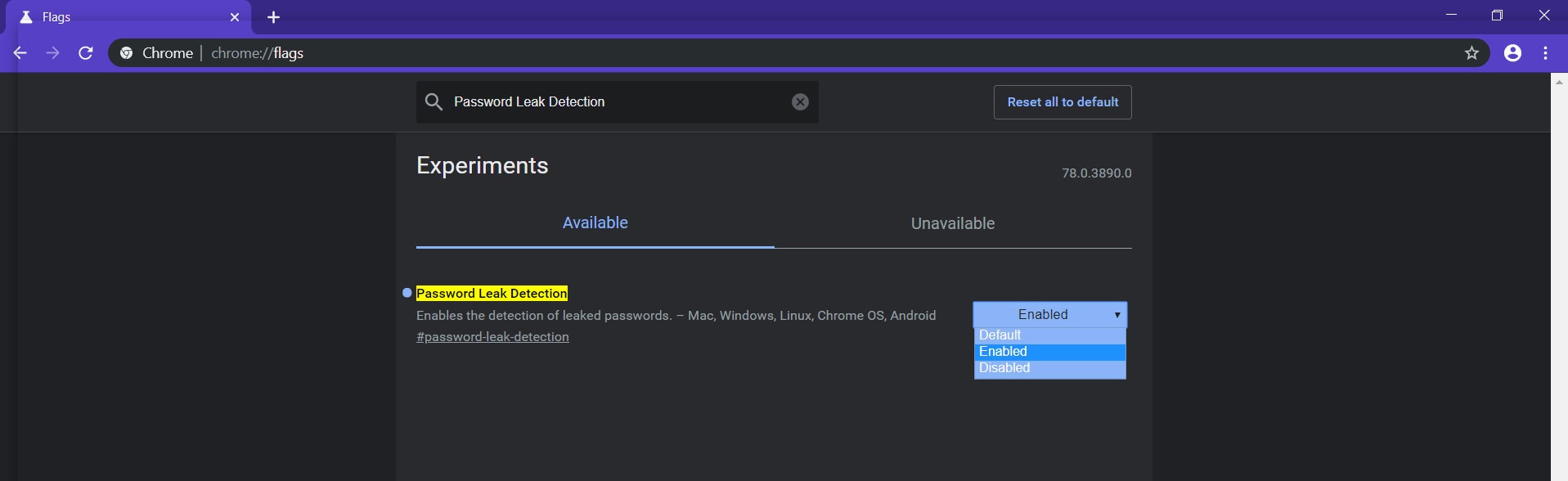Focus the chrome://flags address bar
Screen dimensions: 1568x481
[736, 53]
